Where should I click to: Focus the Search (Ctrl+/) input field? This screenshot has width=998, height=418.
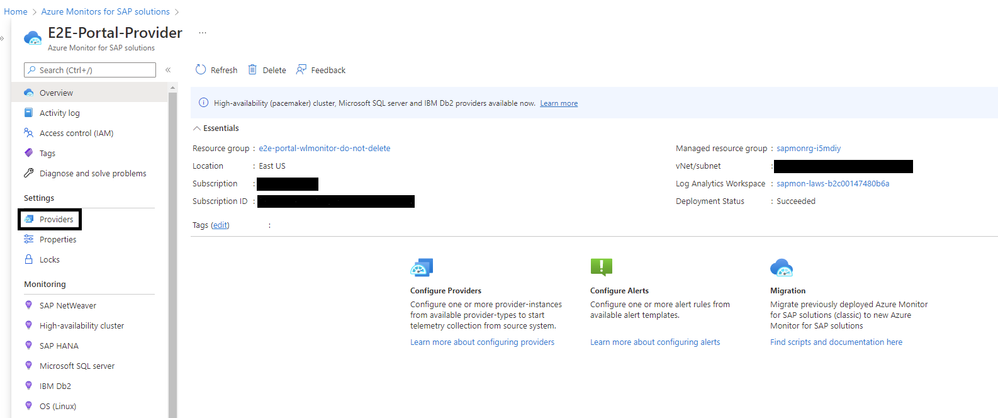tap(90, 70)
